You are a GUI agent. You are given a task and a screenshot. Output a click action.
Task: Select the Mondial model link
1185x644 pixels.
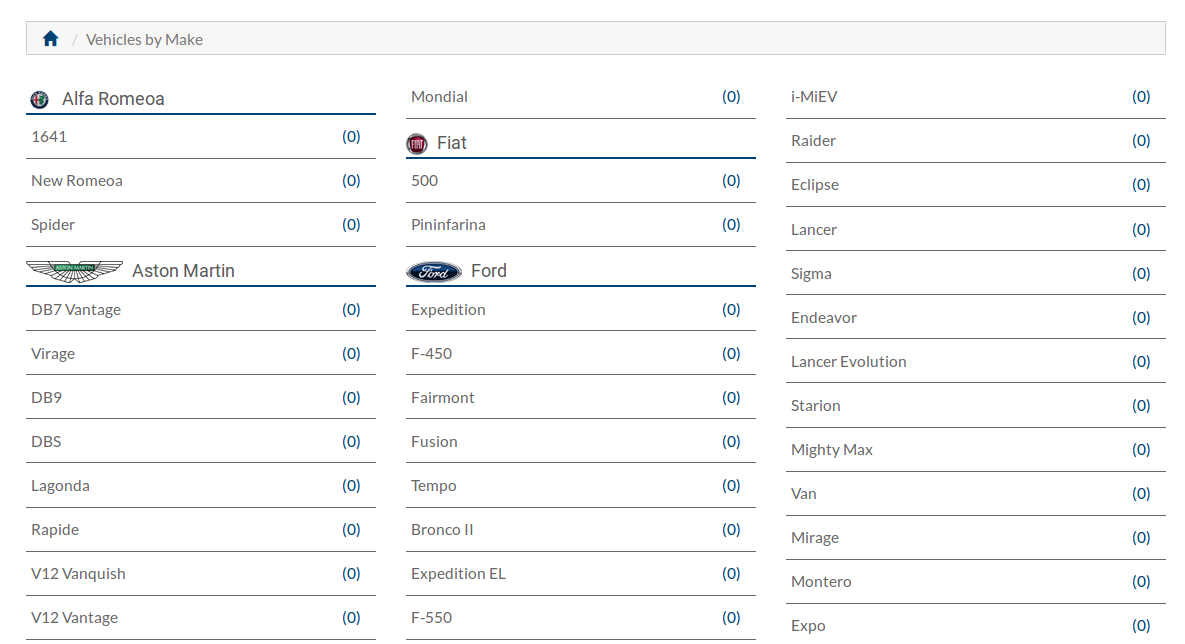point(439,97)
